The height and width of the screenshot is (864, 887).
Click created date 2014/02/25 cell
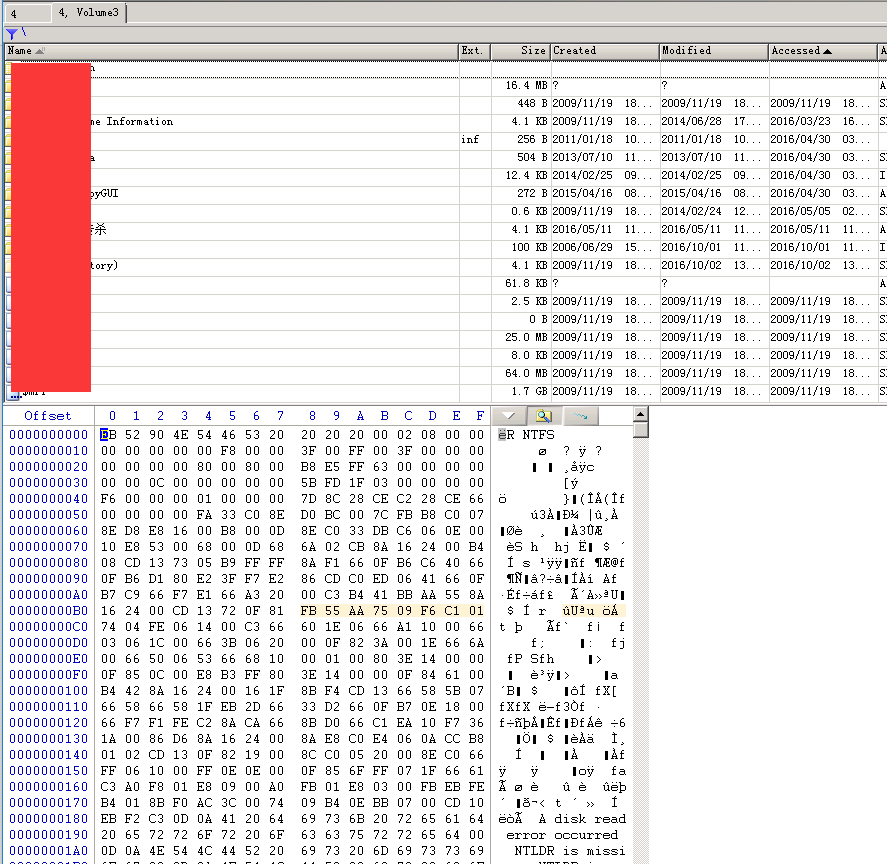(605, 175)
